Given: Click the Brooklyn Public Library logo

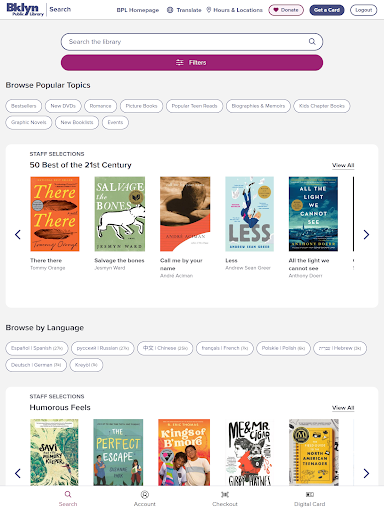Looking at the screenshot, I should coord(25,9).
